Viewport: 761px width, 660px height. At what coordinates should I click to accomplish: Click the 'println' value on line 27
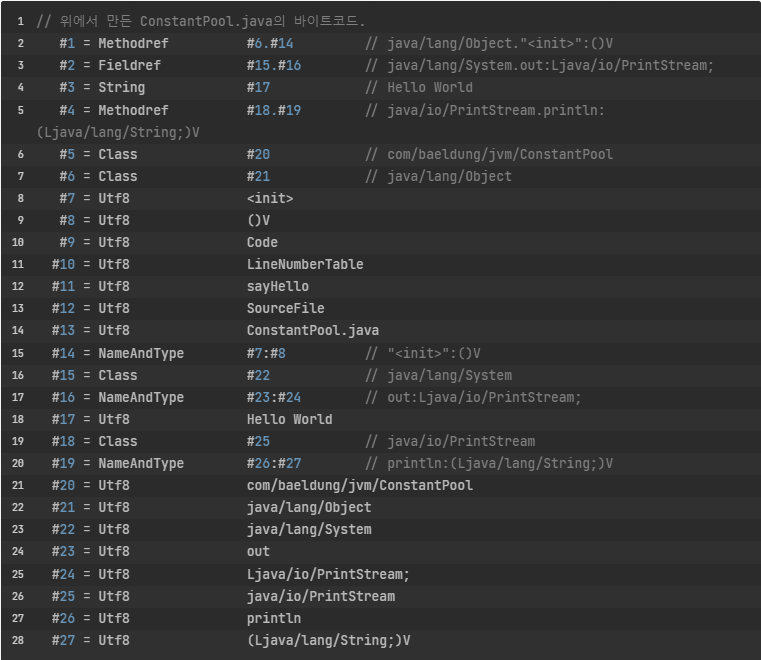tap(274, 618)
